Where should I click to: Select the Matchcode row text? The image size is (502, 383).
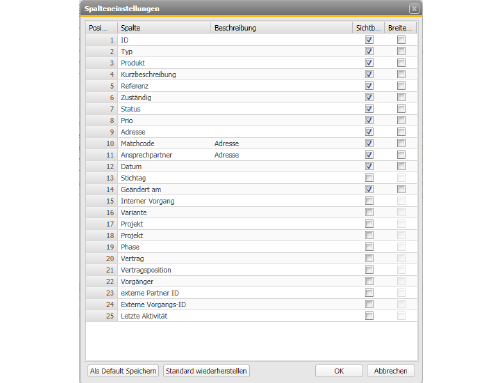(137, 144)
